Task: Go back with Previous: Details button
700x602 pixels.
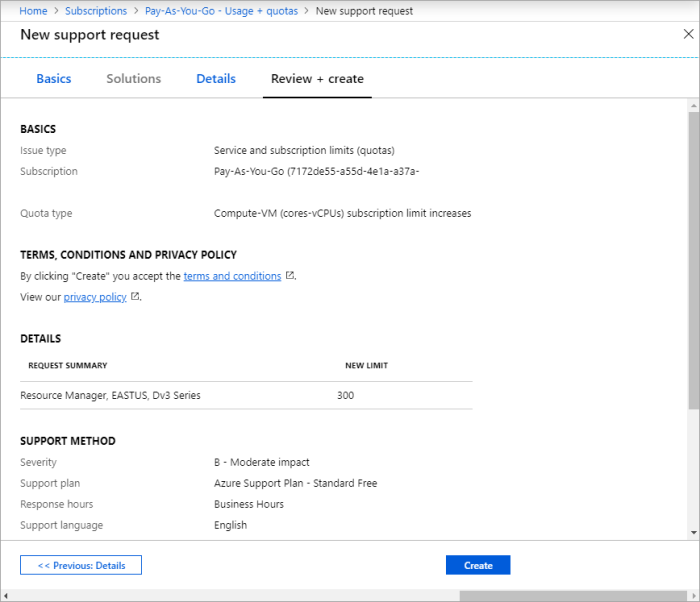Action: [81, 565]
